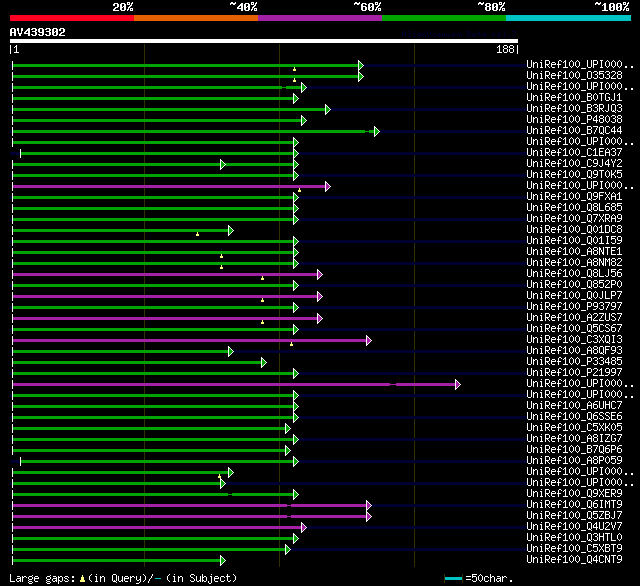Click the green alignment bar for Q4CNT9
Viewport: 640px width, 586px height.
(x=117, y=561)
